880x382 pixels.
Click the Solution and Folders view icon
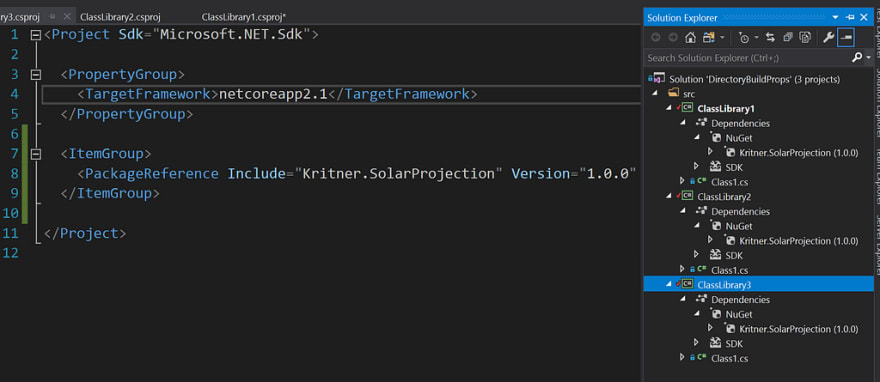[709, 38]
